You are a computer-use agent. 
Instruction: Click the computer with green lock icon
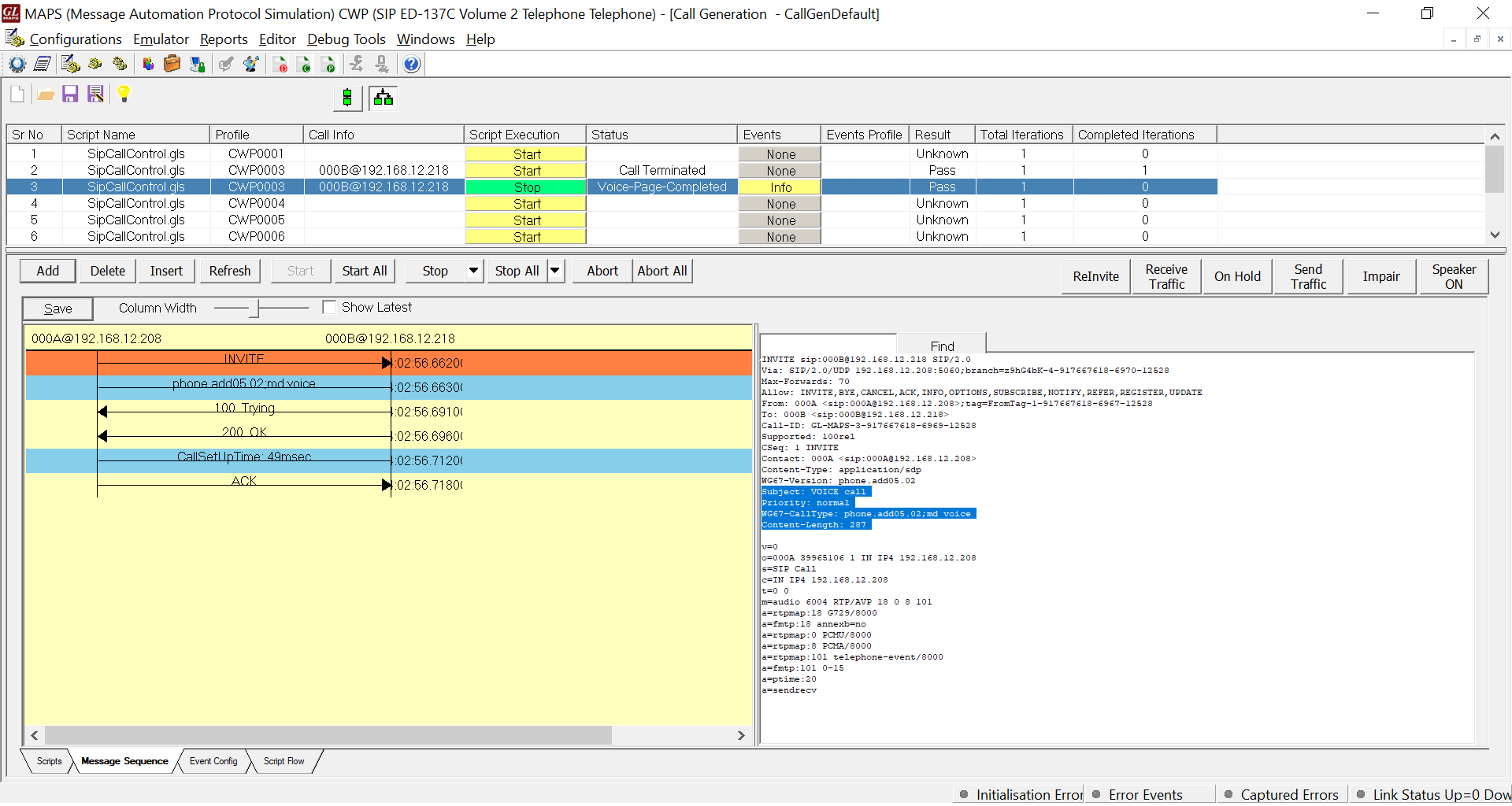[198, 65]
